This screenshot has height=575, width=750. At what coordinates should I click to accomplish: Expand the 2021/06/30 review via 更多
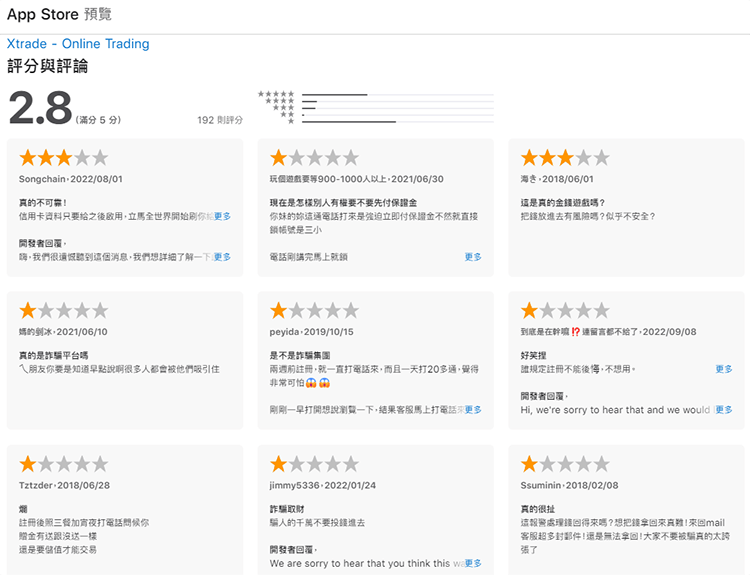pos(473,257)
